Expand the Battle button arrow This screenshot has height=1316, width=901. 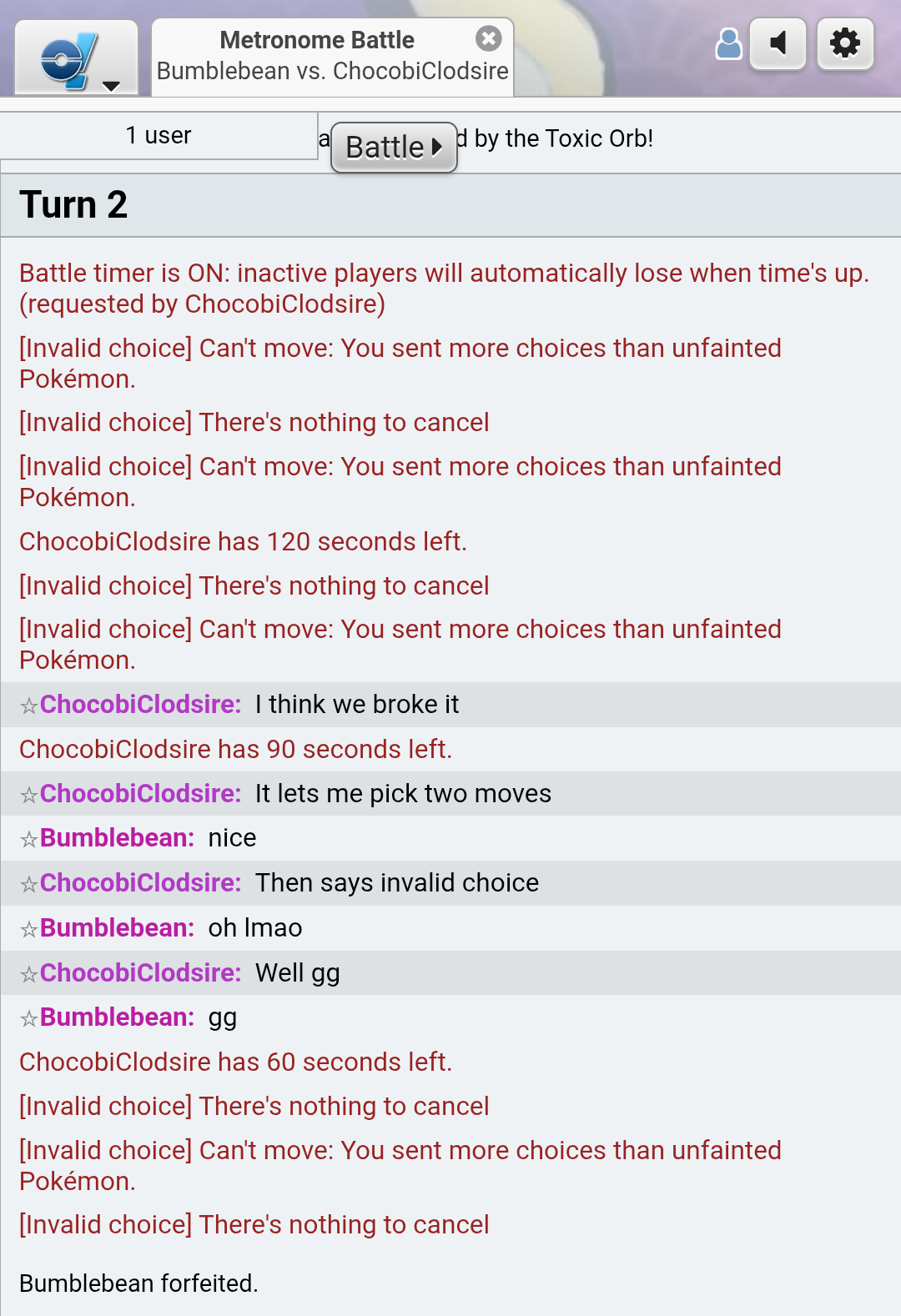pyautogui.click(x=437, y=148)
